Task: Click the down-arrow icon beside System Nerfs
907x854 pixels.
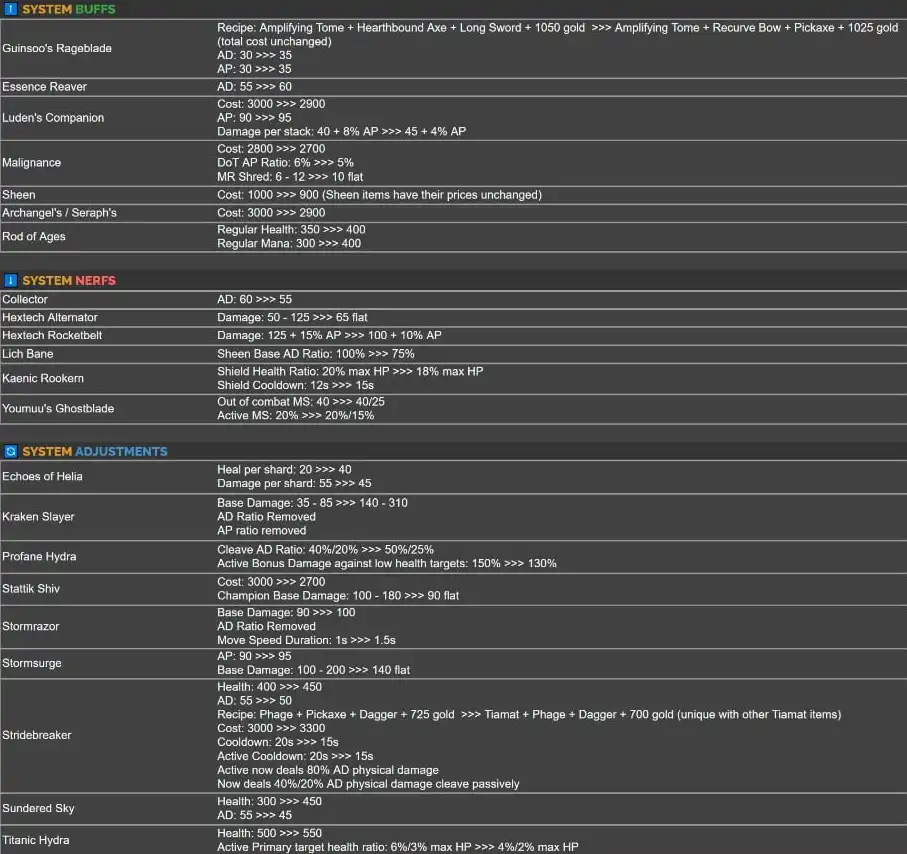Action: coord(10,281)
